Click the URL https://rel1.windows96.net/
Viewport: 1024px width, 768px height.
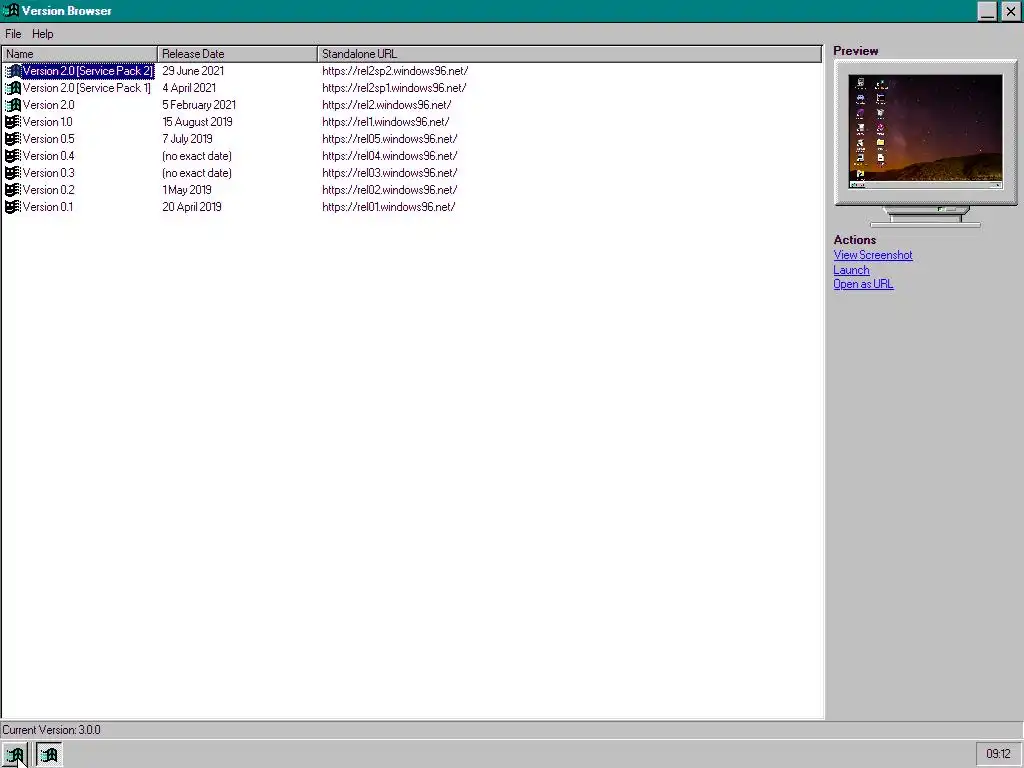point(386,122)
